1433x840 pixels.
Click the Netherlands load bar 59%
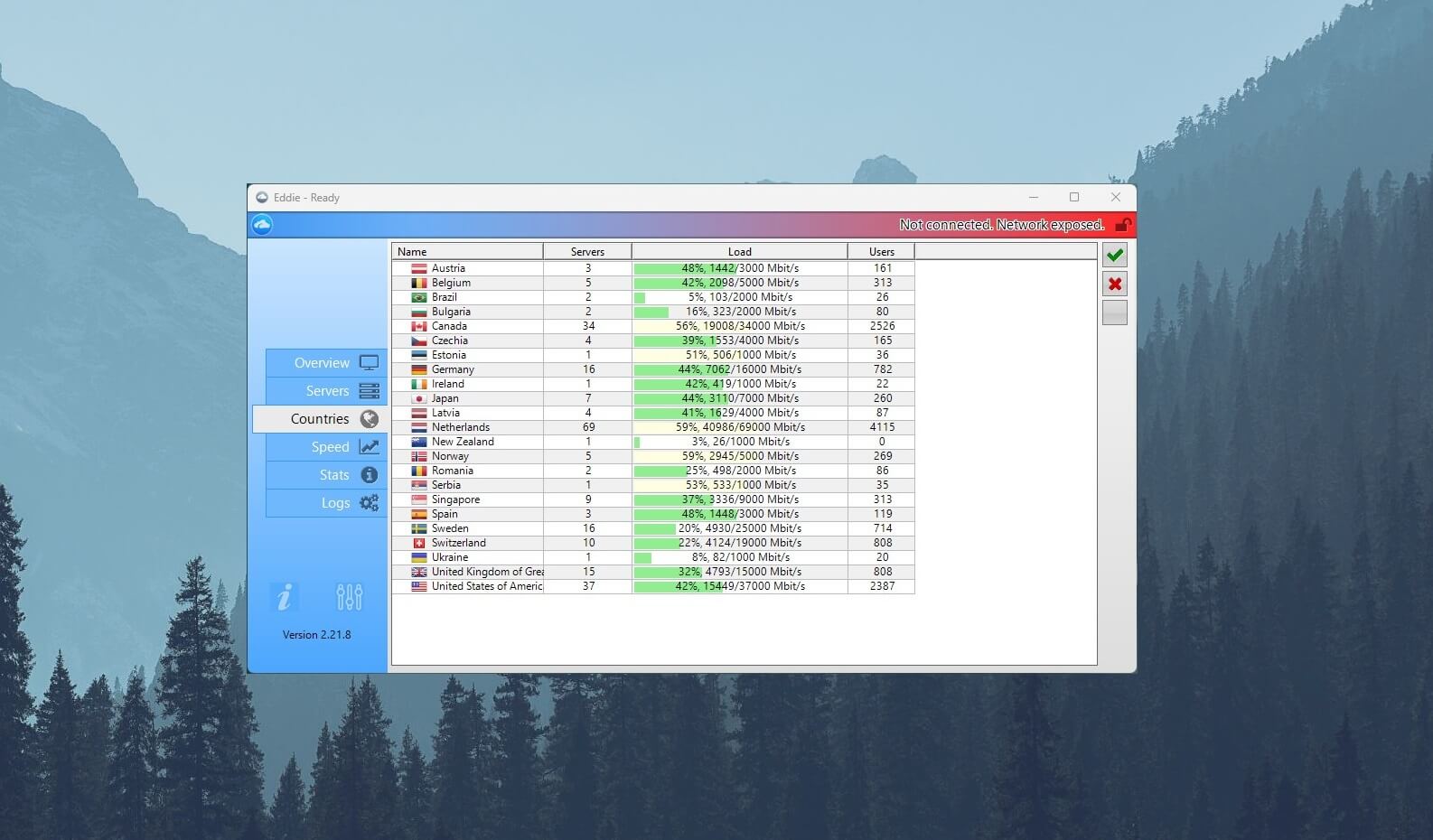coord(740,427)
